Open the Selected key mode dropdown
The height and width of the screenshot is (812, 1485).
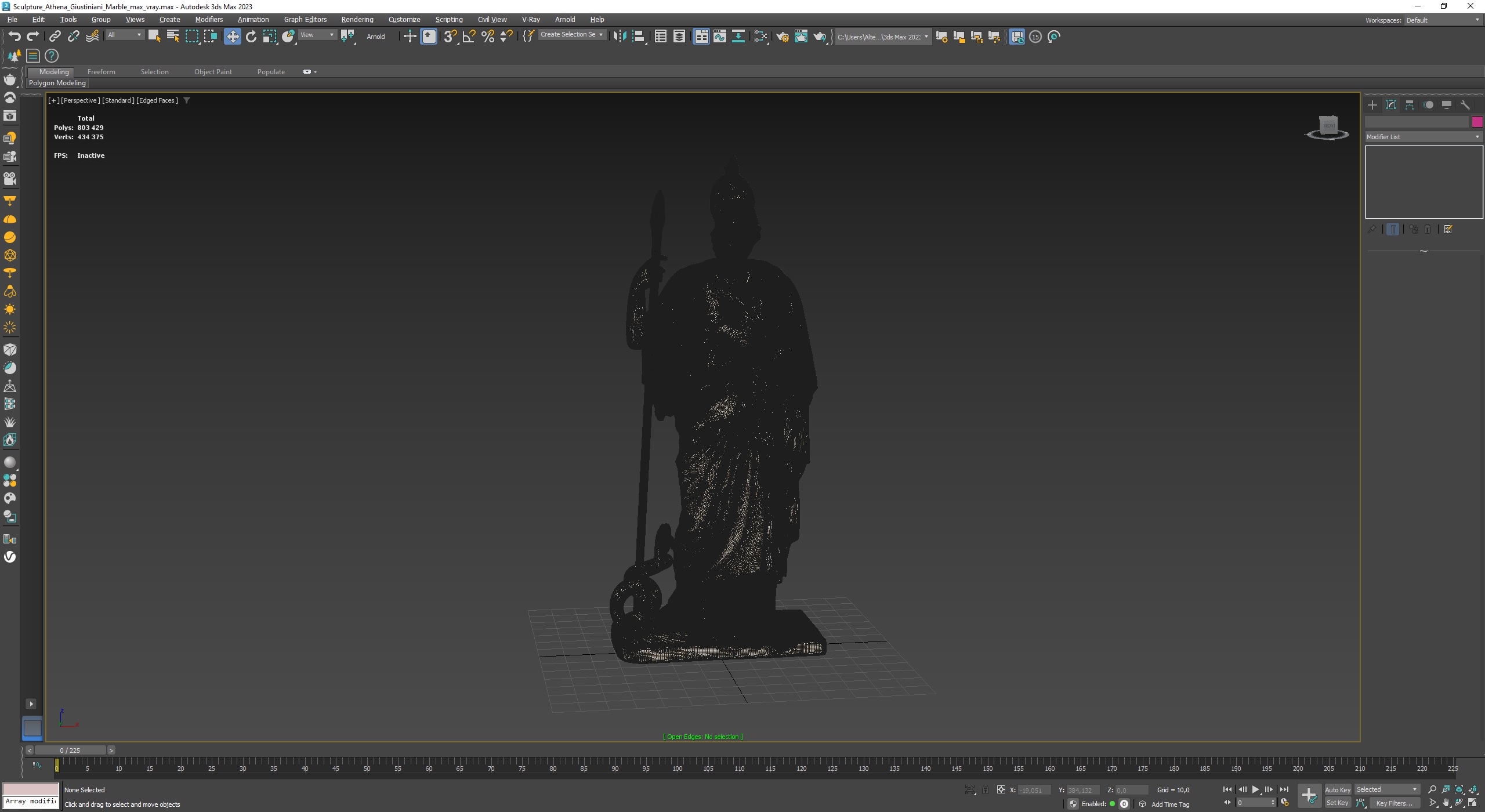[1387, 789]
